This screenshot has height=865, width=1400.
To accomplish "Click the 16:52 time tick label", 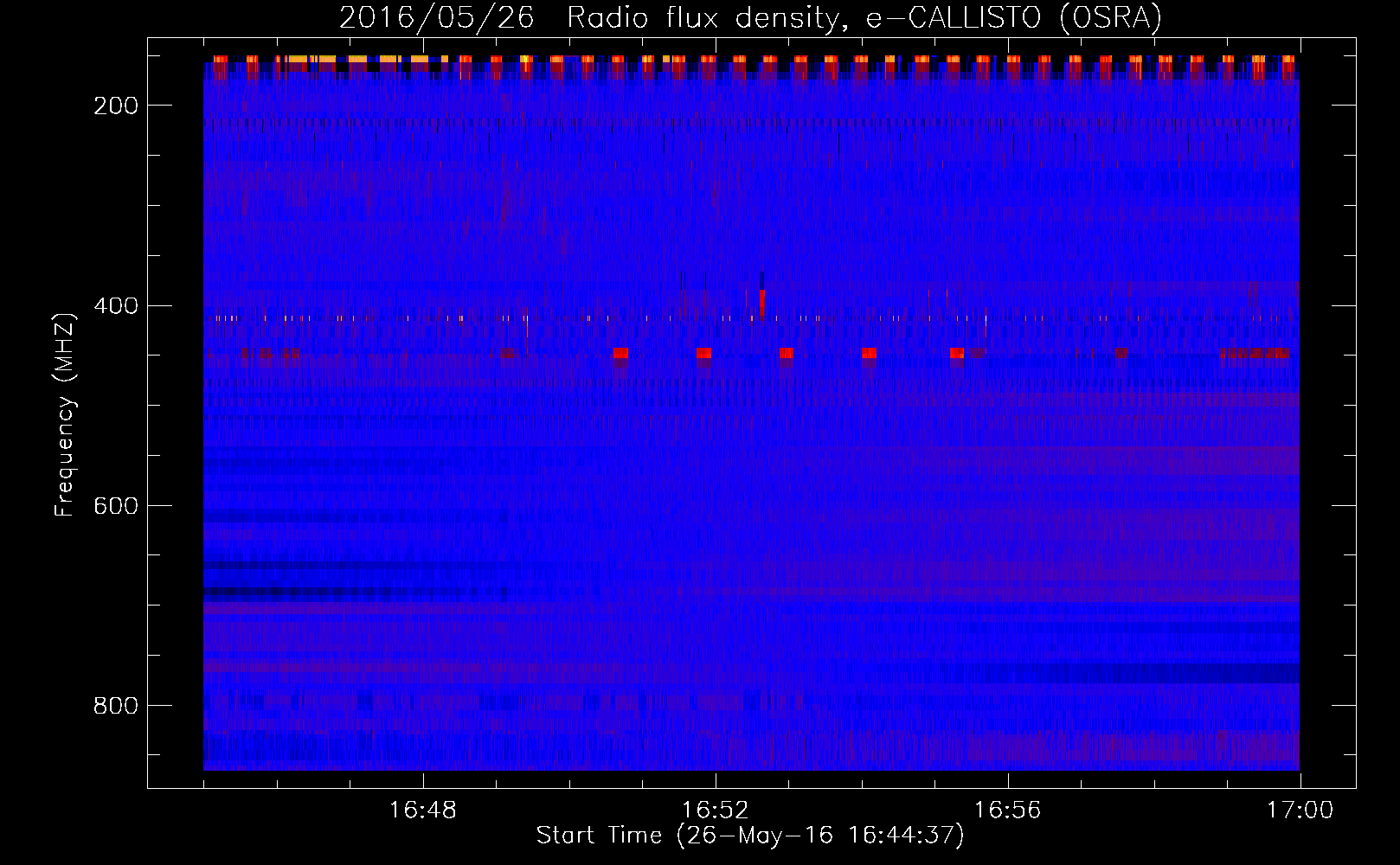I will tap(716, 811).
